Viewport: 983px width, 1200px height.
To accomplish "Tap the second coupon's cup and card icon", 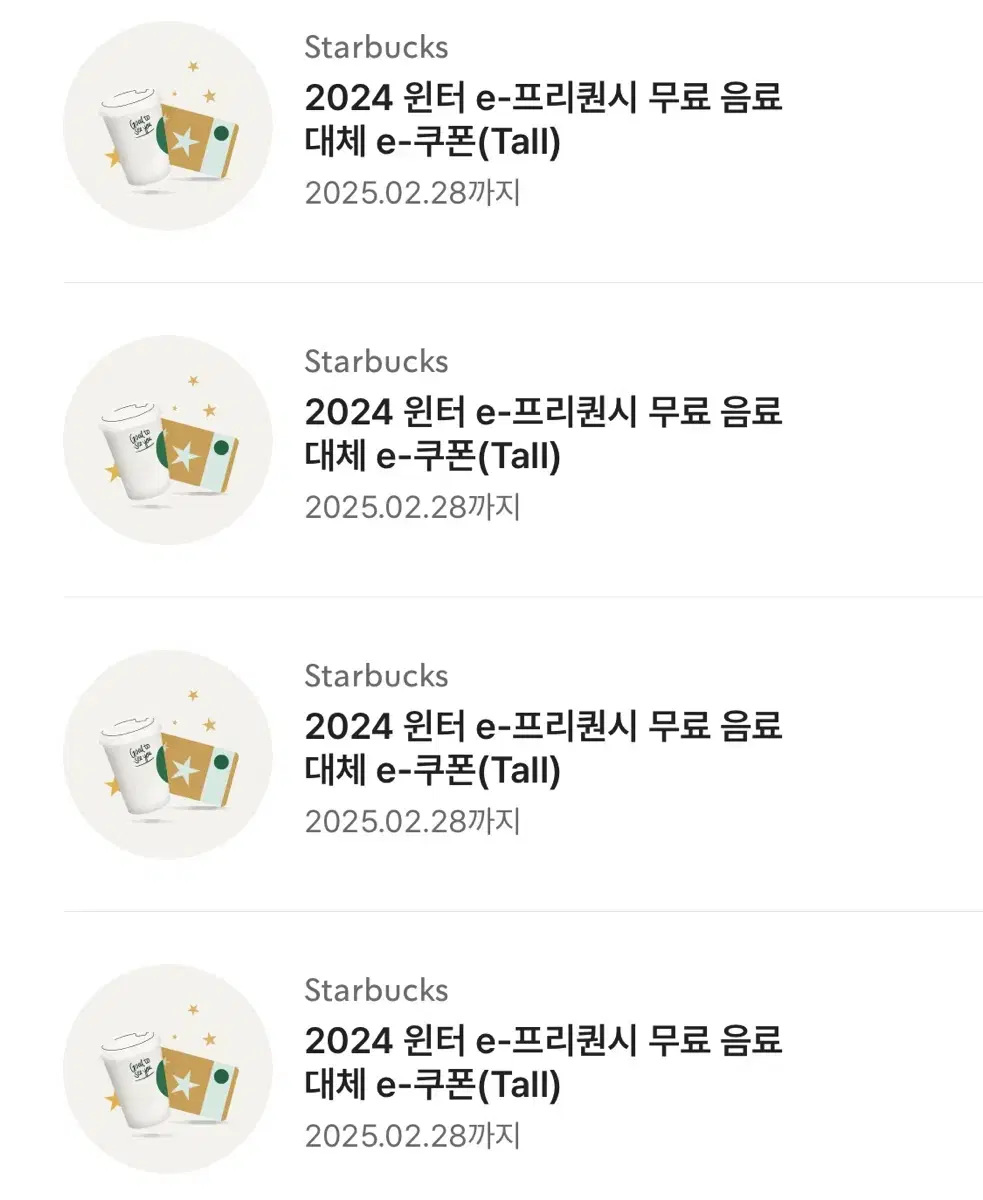I will point(168,440).
